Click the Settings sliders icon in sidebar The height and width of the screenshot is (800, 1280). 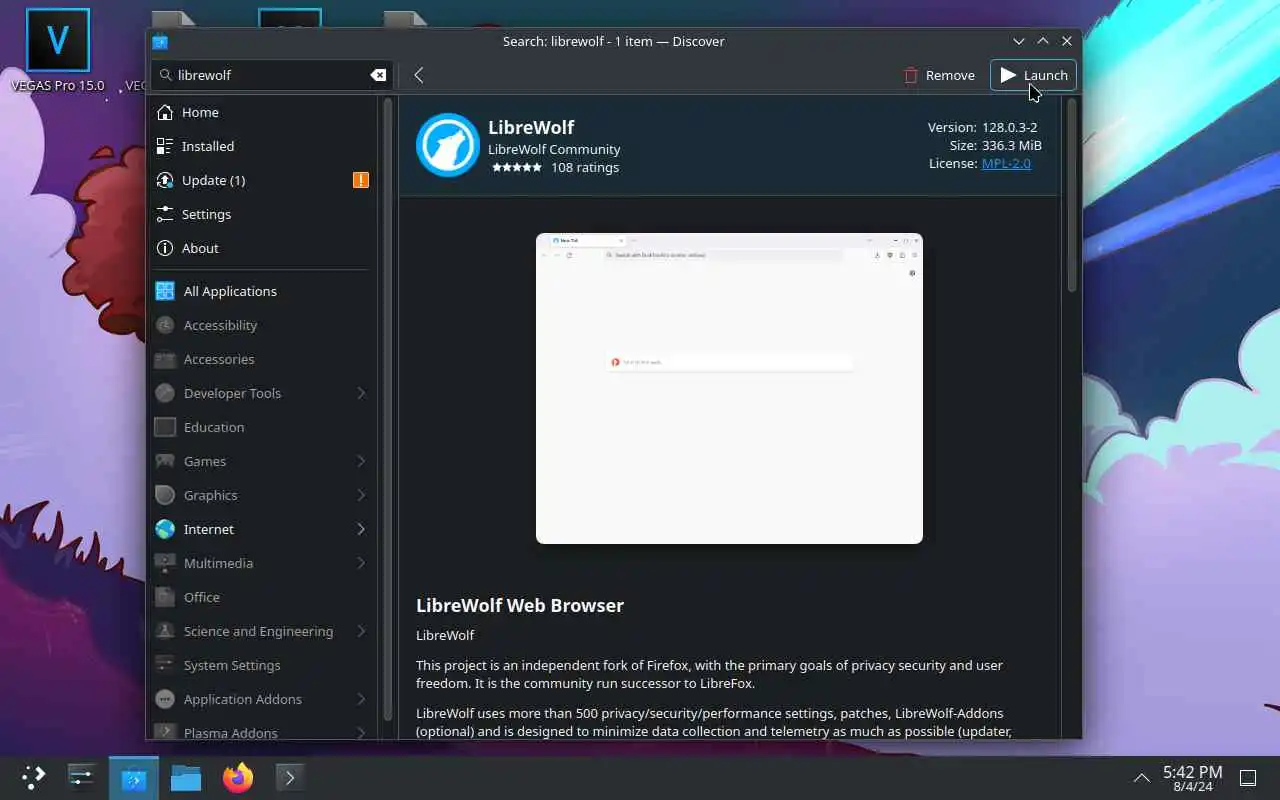pyautogui.click(x=165, y=214)
